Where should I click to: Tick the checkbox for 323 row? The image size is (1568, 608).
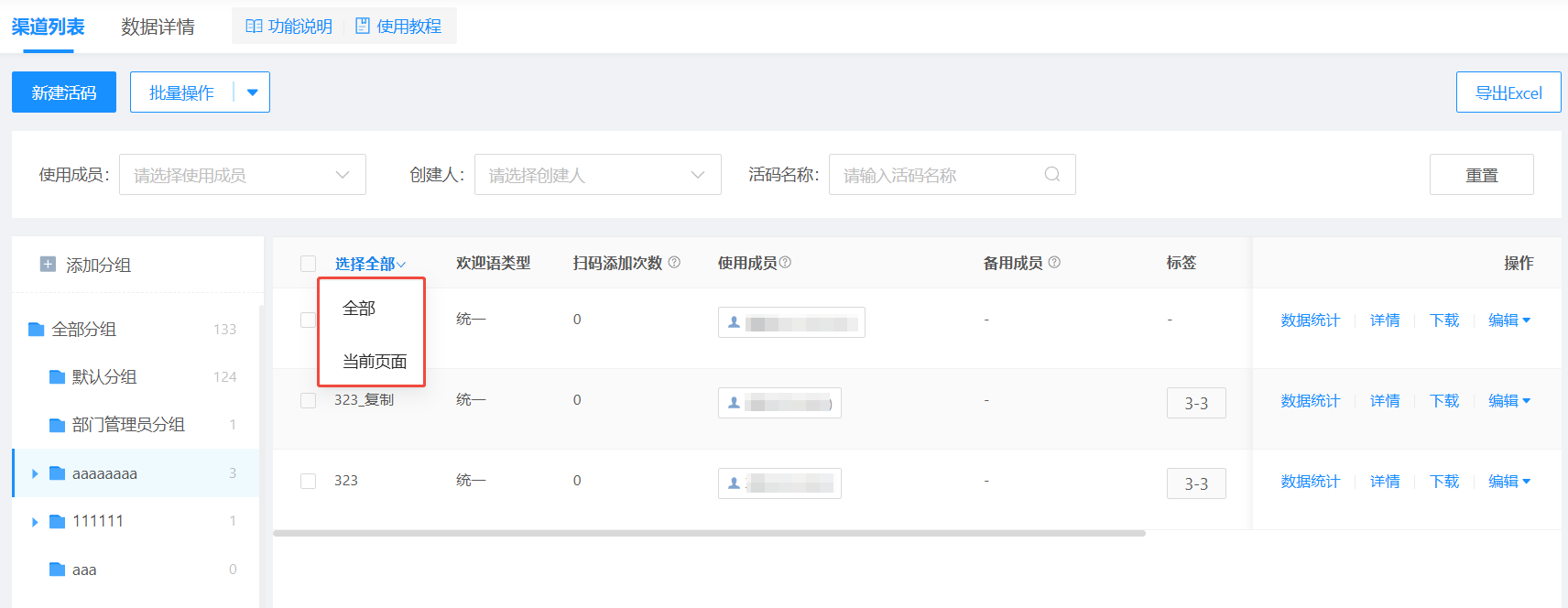(308, 481)
